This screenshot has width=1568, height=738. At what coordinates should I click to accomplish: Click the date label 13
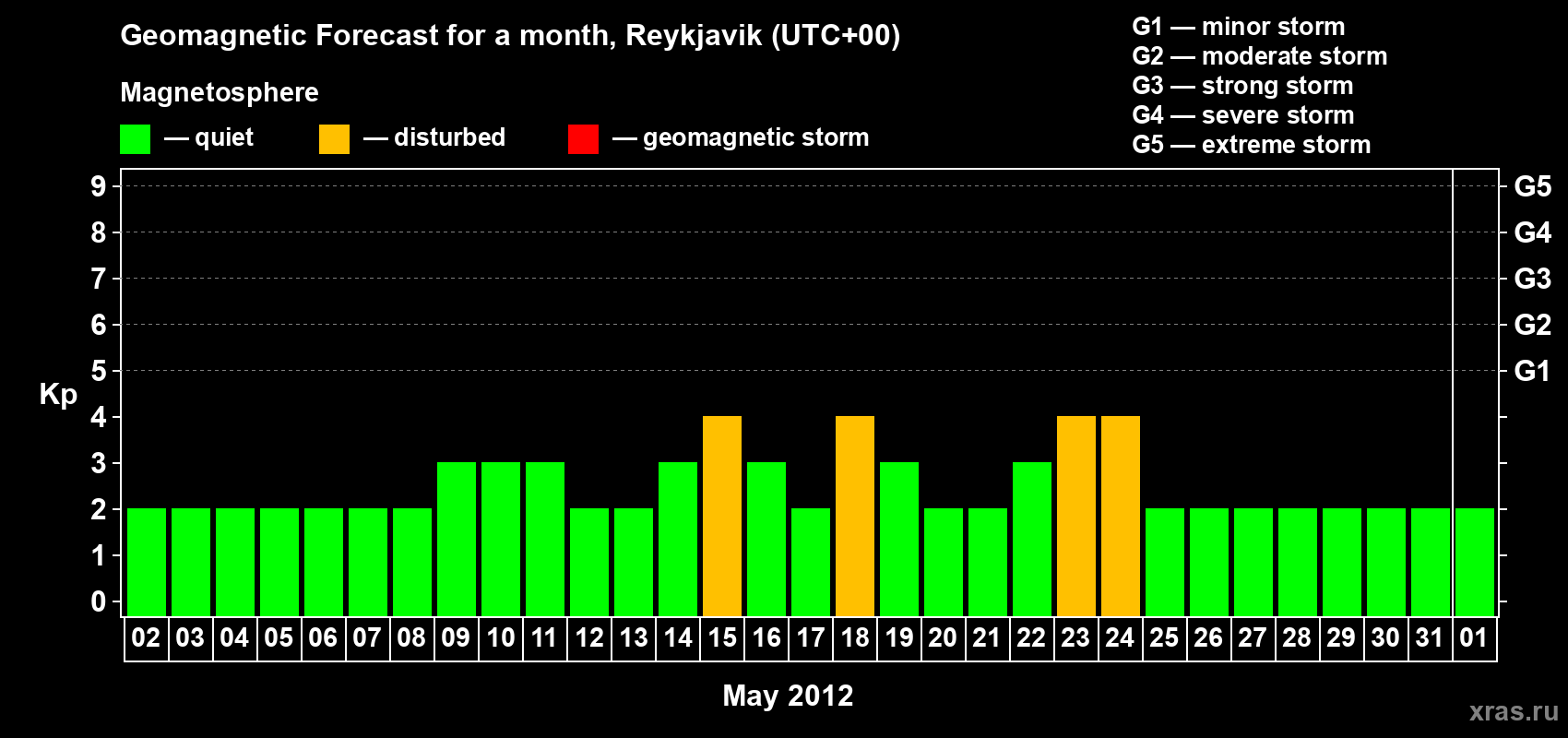click(633, 637)
